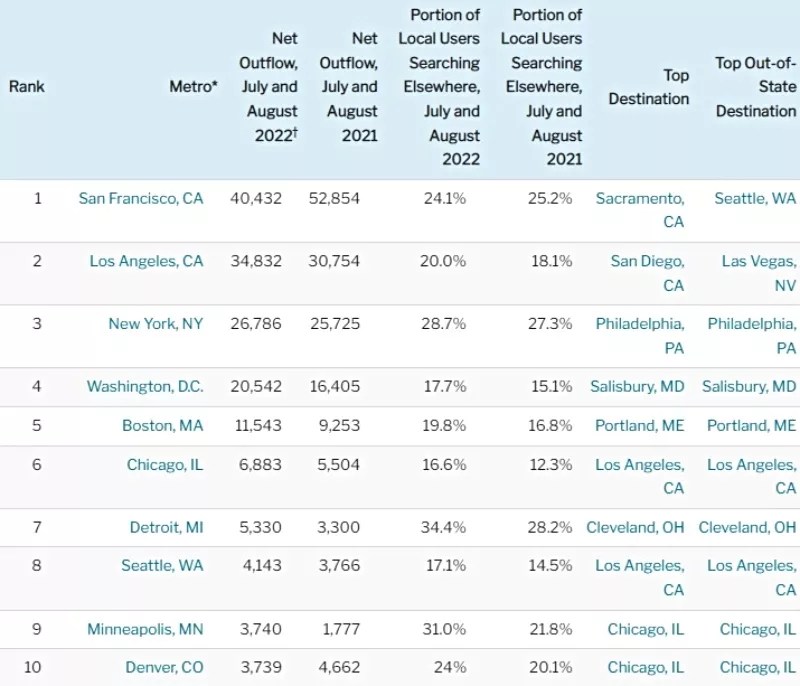Click the Top Destination column header

[x=650, y=87]
